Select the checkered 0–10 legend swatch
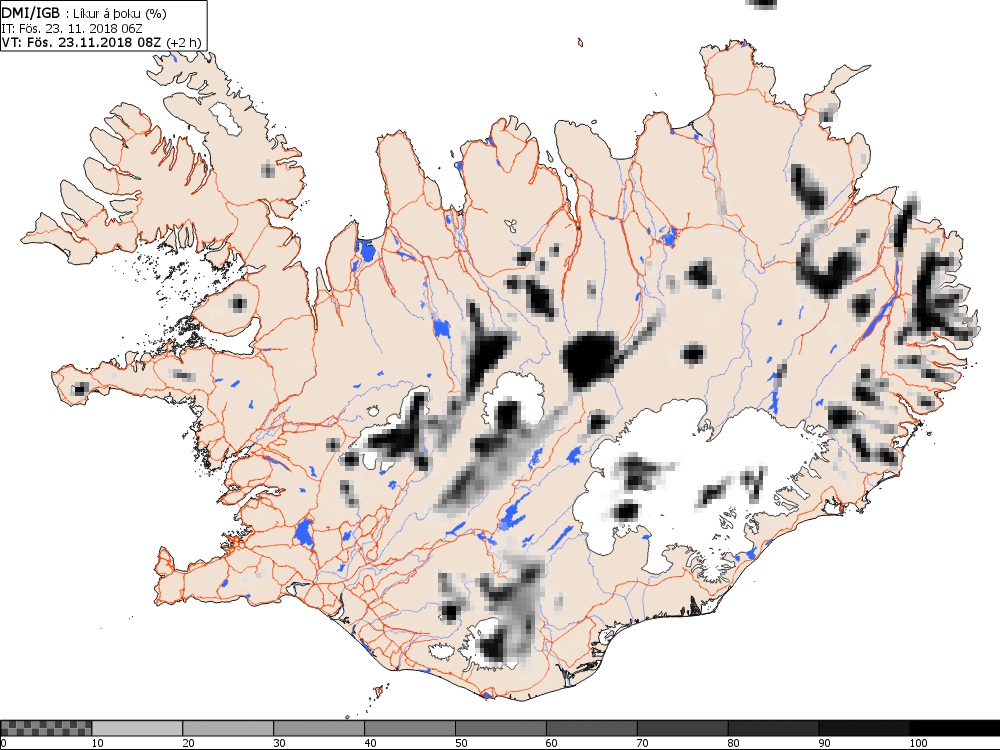 point(46,728)
